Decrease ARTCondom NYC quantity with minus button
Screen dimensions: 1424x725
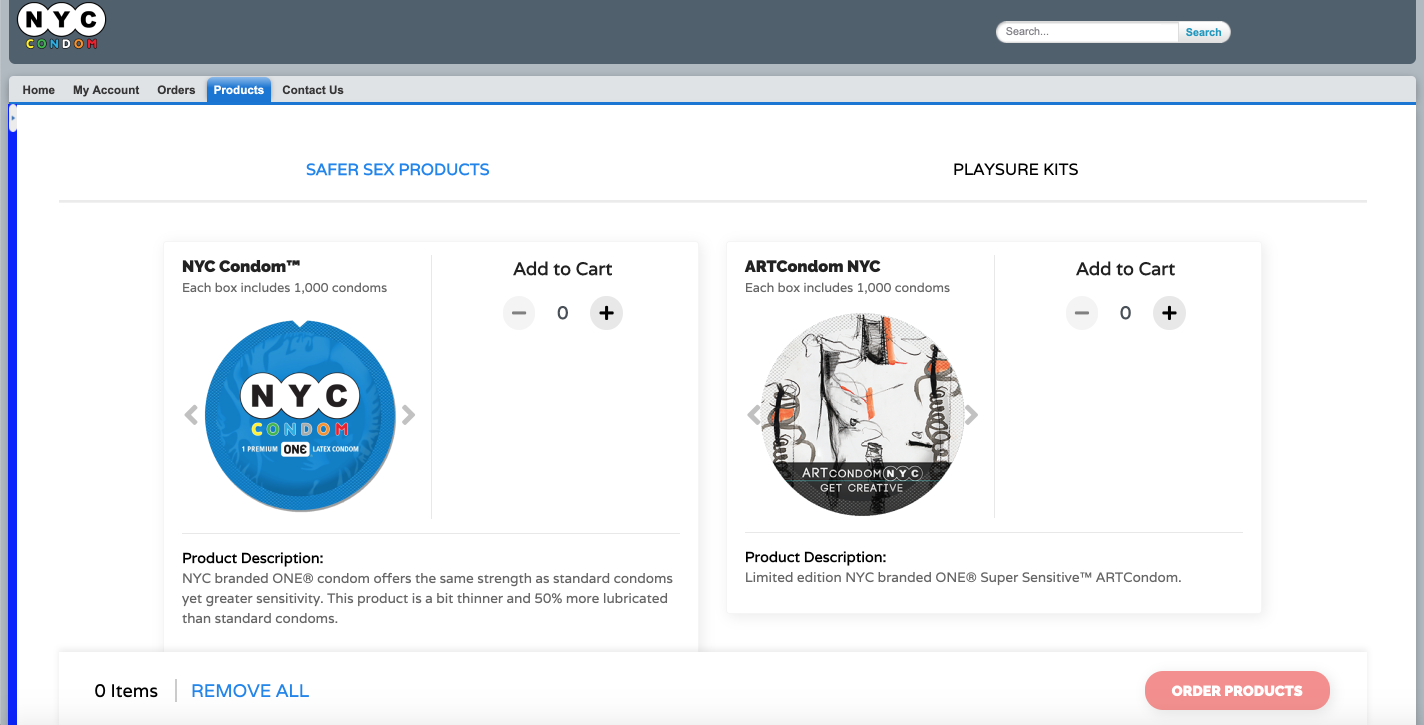1082,313
